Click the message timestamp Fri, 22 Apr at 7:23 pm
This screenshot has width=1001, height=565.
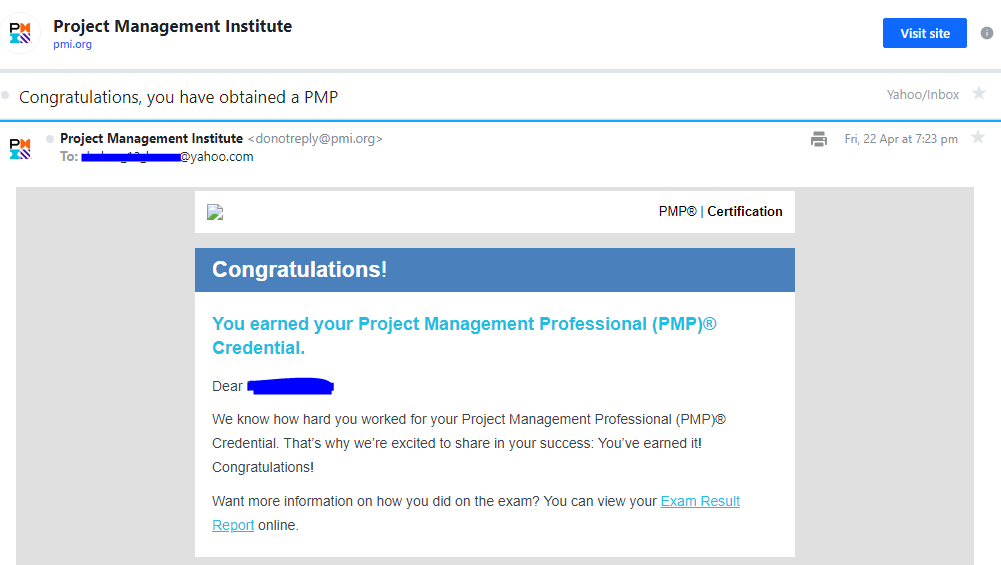coord(901,139)
